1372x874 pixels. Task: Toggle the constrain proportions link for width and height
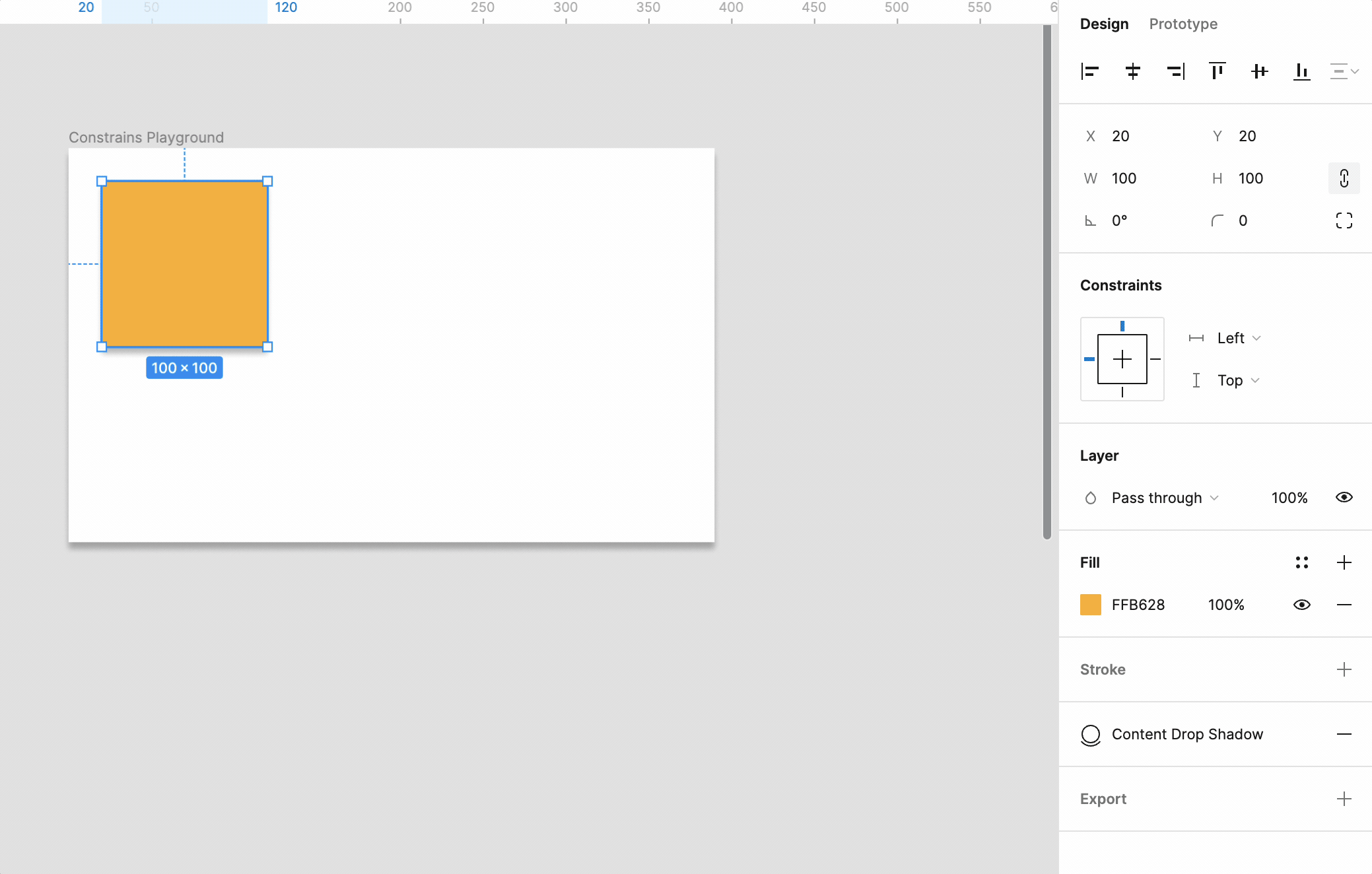pos(1344,178)
